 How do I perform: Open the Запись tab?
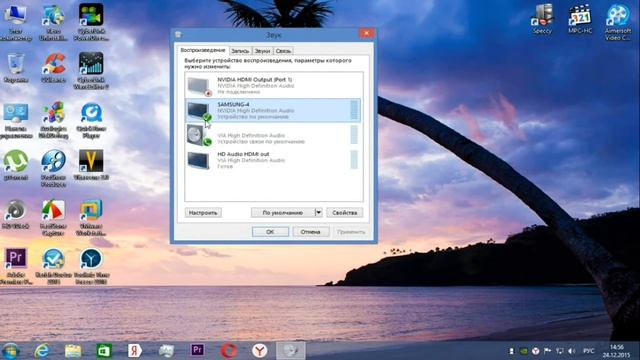coord(240,51)
